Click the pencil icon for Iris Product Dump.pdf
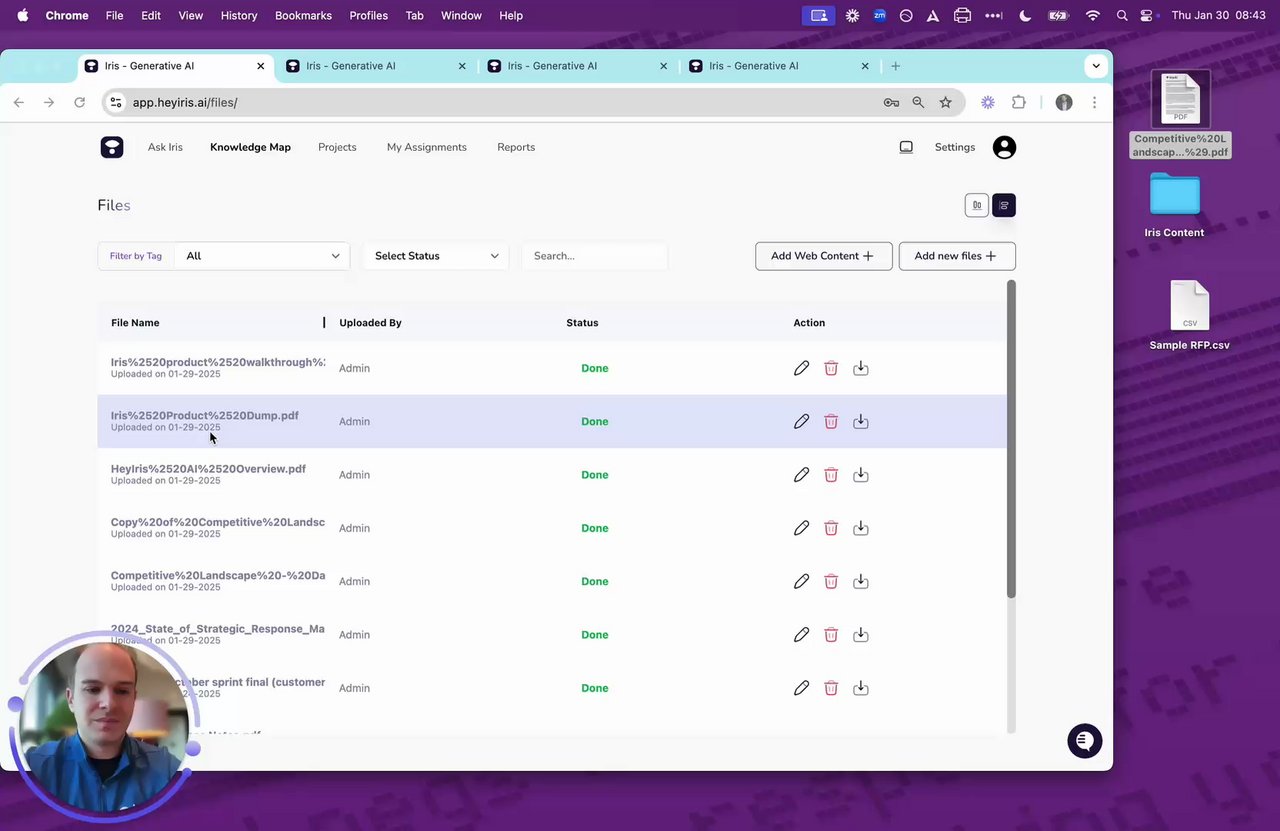This screenshot has height=831, width=1280. tap(801, 421)
